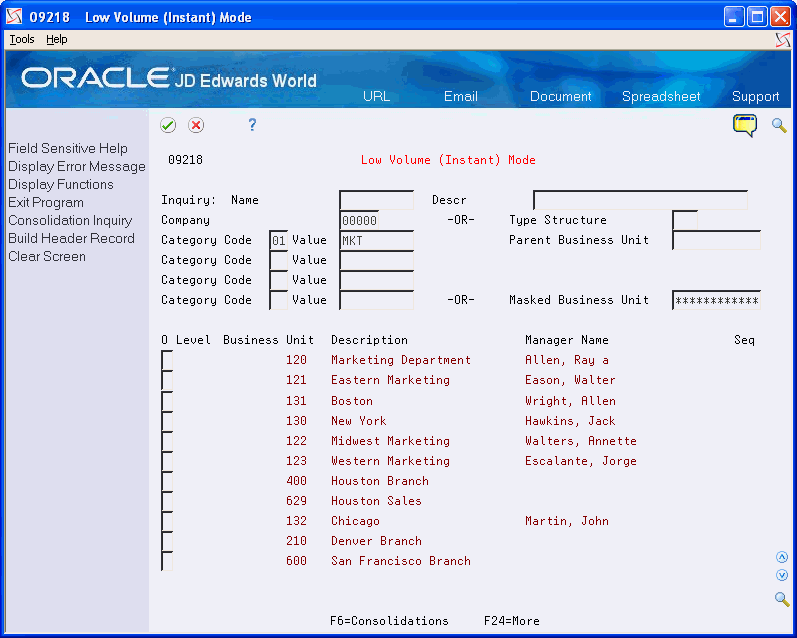
Task: Click F6=Consolidations function key text
Action: pyautogui.click(x=389, y=621)
